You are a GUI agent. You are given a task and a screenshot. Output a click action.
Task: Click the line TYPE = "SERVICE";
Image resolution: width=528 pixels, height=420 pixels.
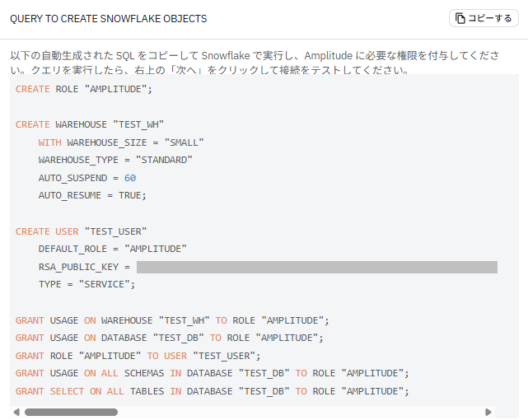pos(87,285)
